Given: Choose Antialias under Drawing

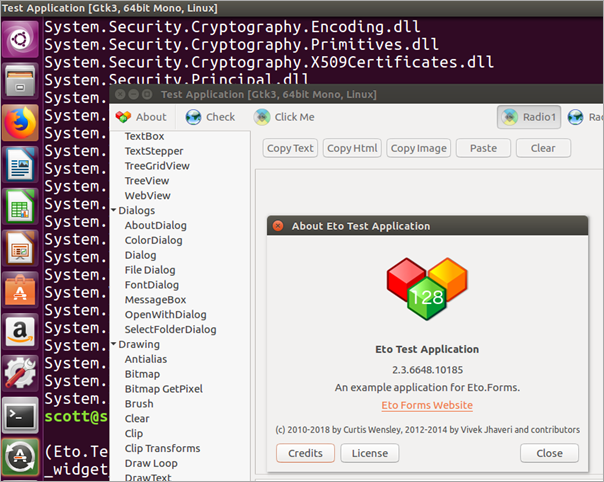Looking at the screenshot, I should point(146,359).
